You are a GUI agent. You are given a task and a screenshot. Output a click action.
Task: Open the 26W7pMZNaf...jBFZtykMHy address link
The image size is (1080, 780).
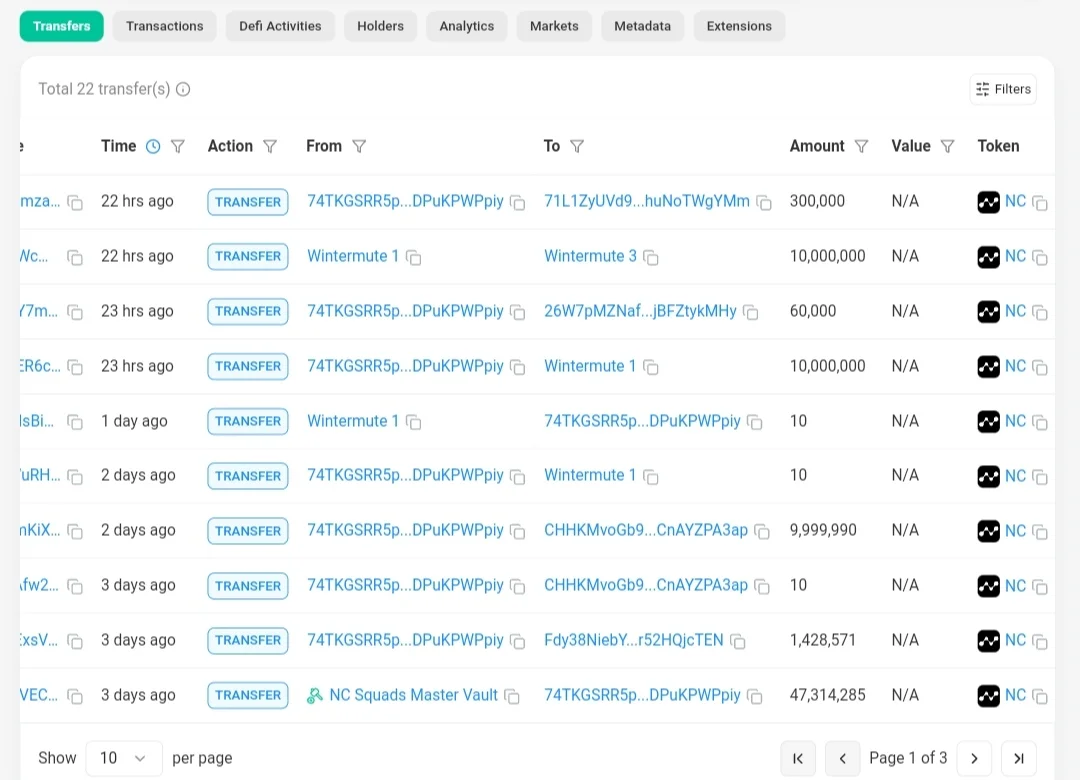click(641, 311)
